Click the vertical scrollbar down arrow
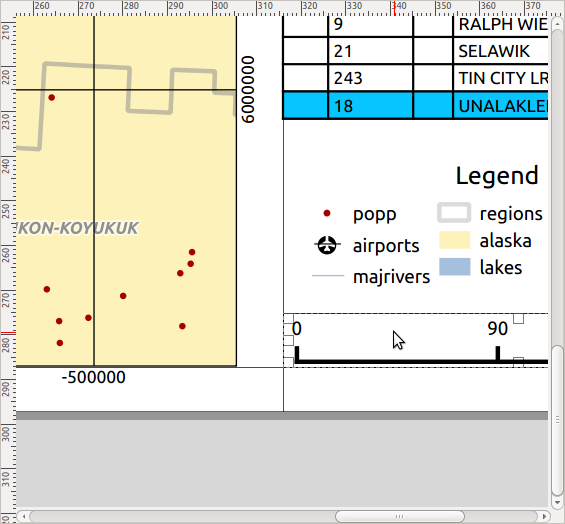The height and width of the screenshot is (524, 565). (x=557, y=502)
